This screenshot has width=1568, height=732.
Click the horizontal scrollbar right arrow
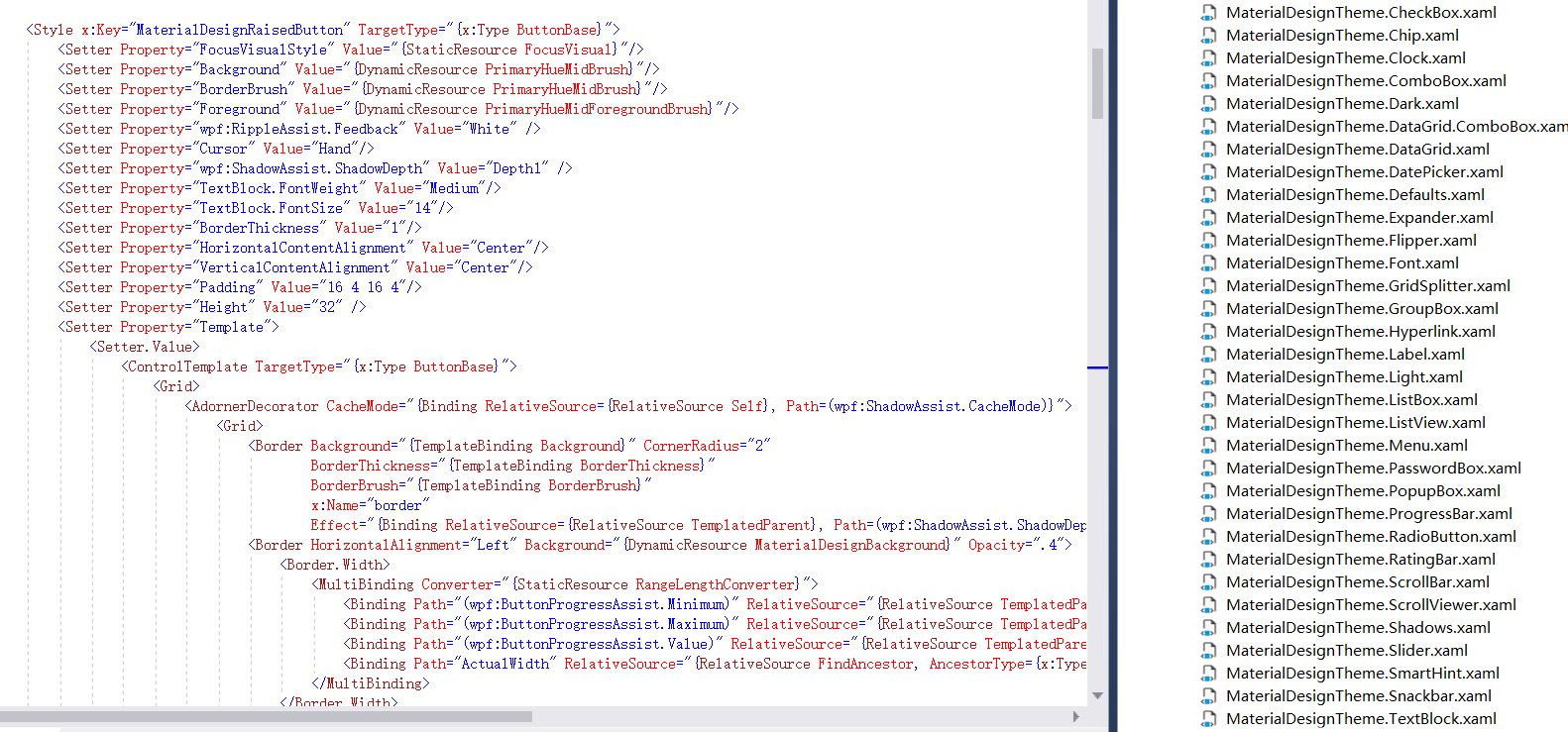[x=1076, y=716]
